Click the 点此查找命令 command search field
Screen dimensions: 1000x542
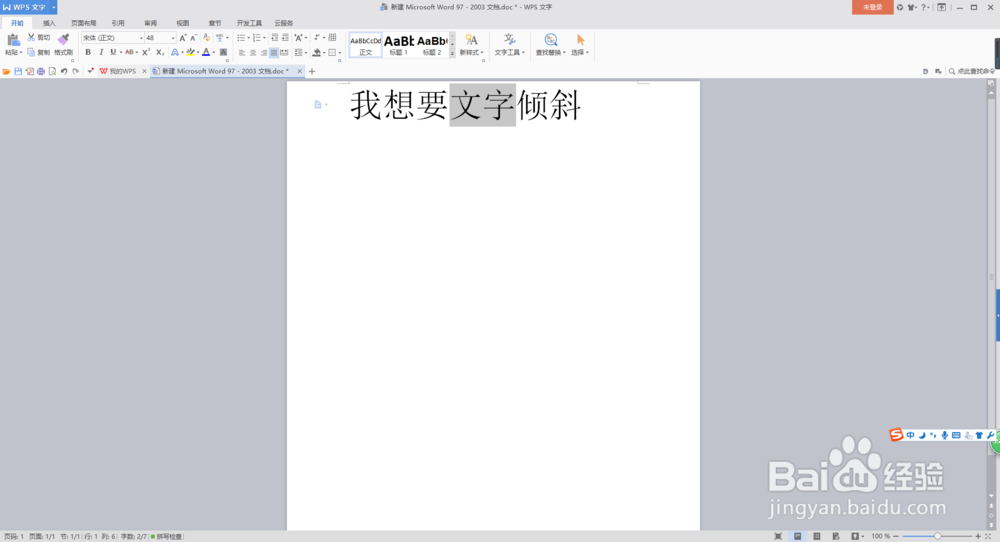point(971,71)
